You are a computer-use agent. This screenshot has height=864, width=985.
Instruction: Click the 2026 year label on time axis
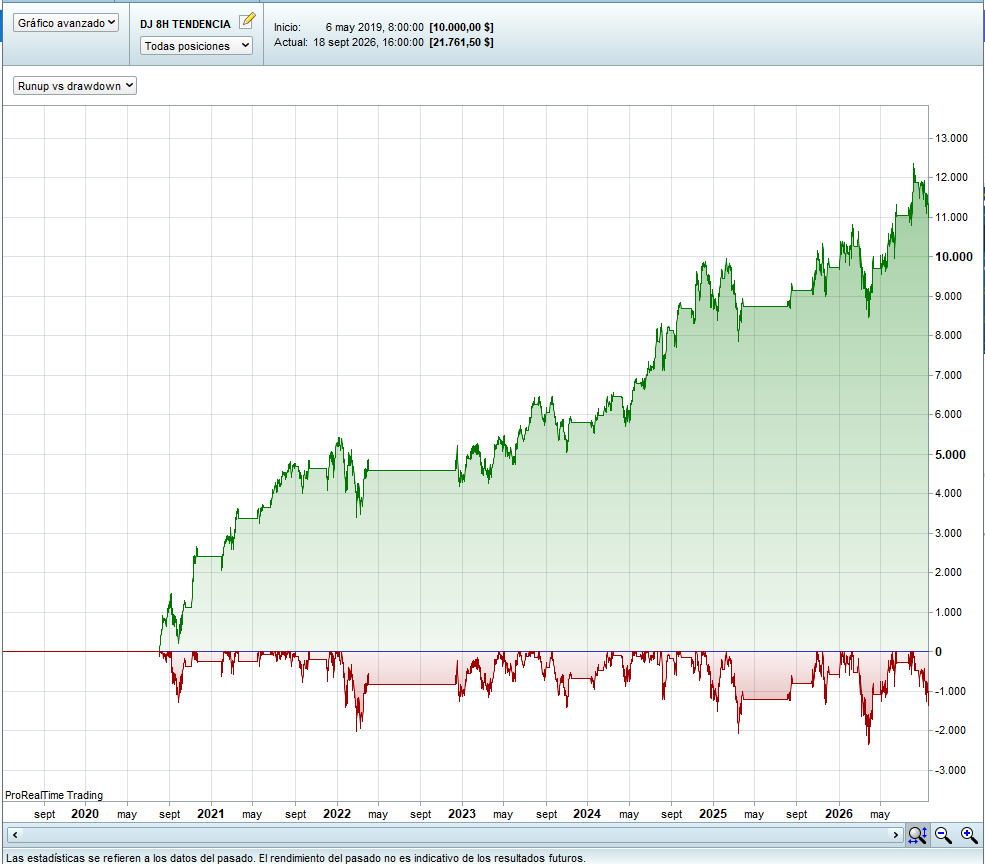[839, 814]
